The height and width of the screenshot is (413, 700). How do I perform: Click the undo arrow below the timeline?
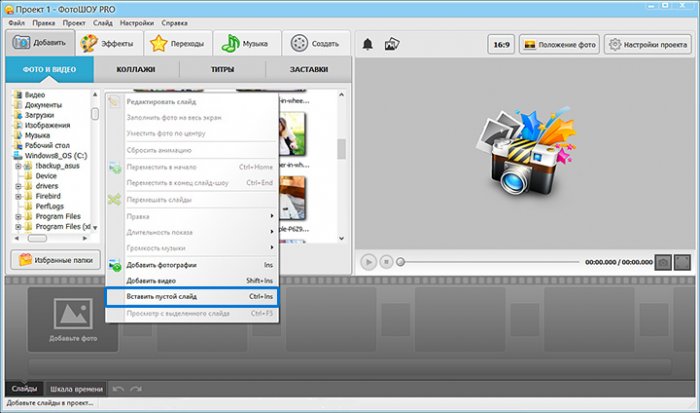tap(118, 388)
